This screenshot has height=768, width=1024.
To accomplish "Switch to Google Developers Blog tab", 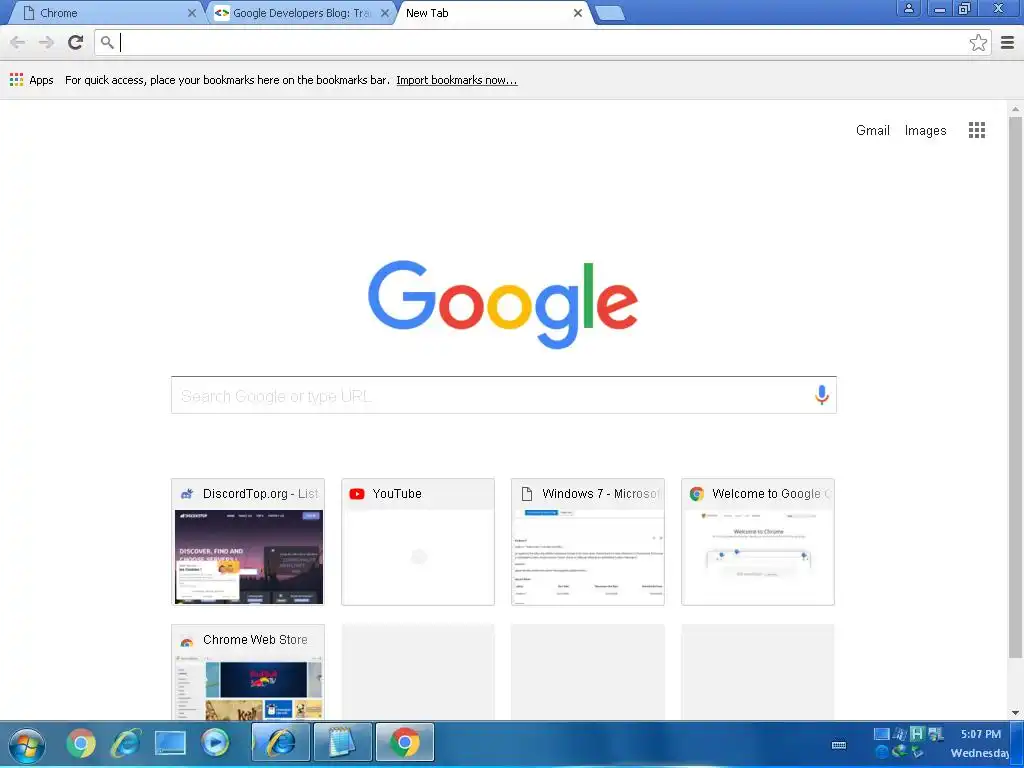I will [301, 13].
